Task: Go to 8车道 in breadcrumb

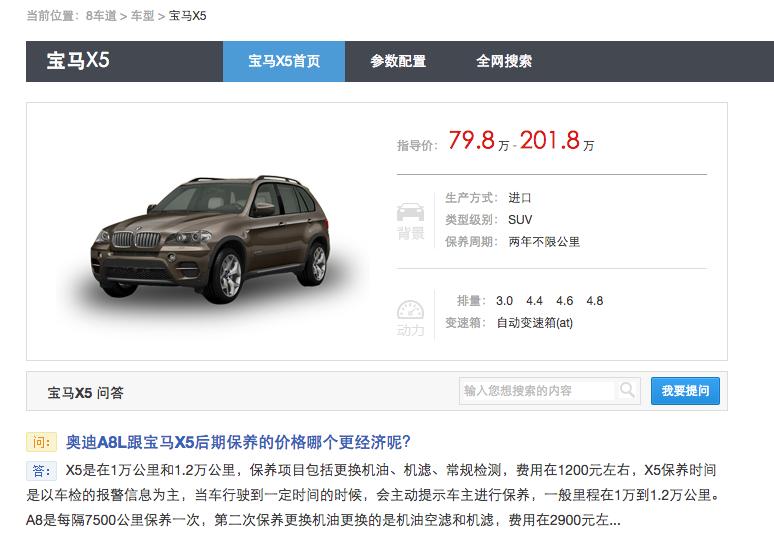Action: (x=101, y=16)
